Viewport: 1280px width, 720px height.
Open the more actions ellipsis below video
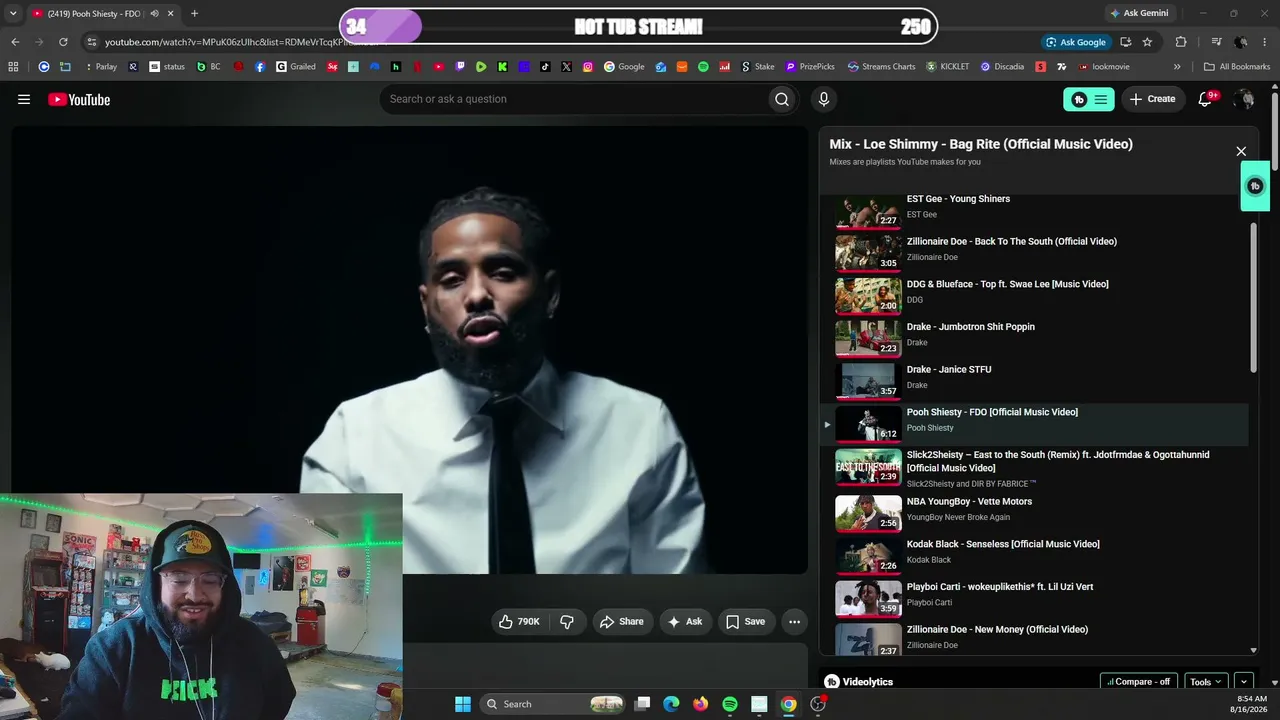tap(794, 621)
